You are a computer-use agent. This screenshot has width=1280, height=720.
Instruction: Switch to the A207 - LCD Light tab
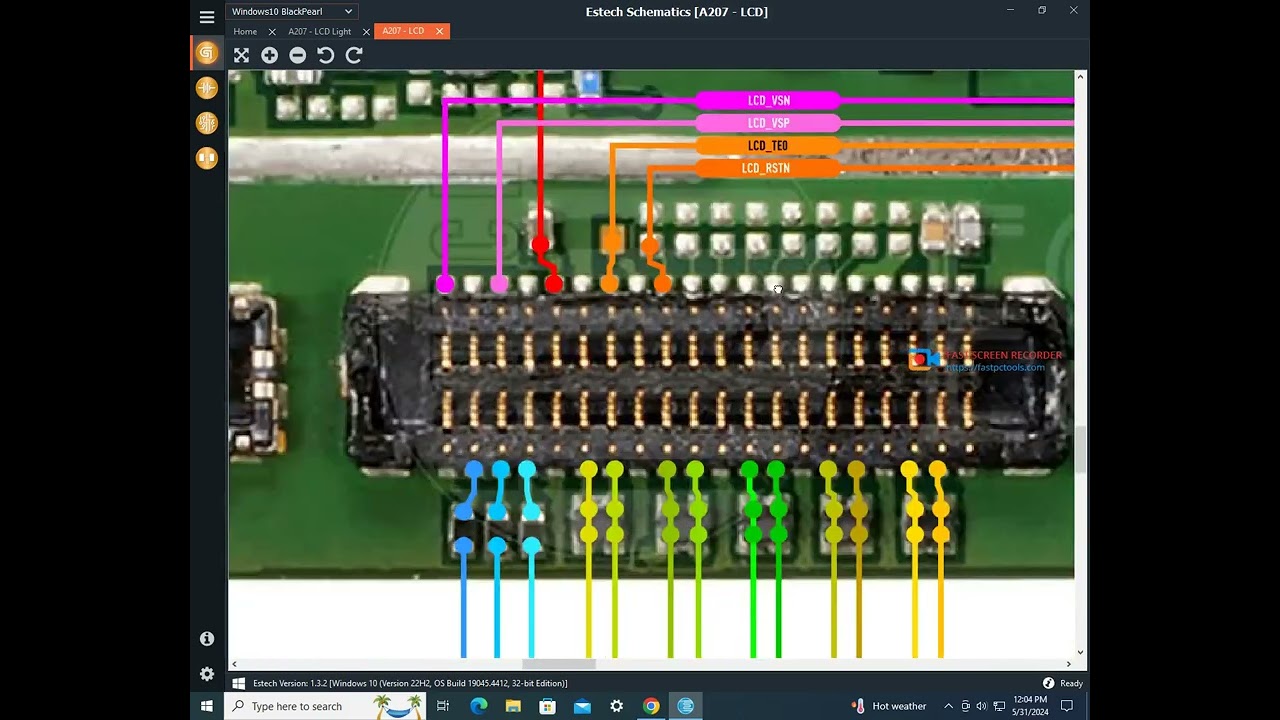[319, 32]
